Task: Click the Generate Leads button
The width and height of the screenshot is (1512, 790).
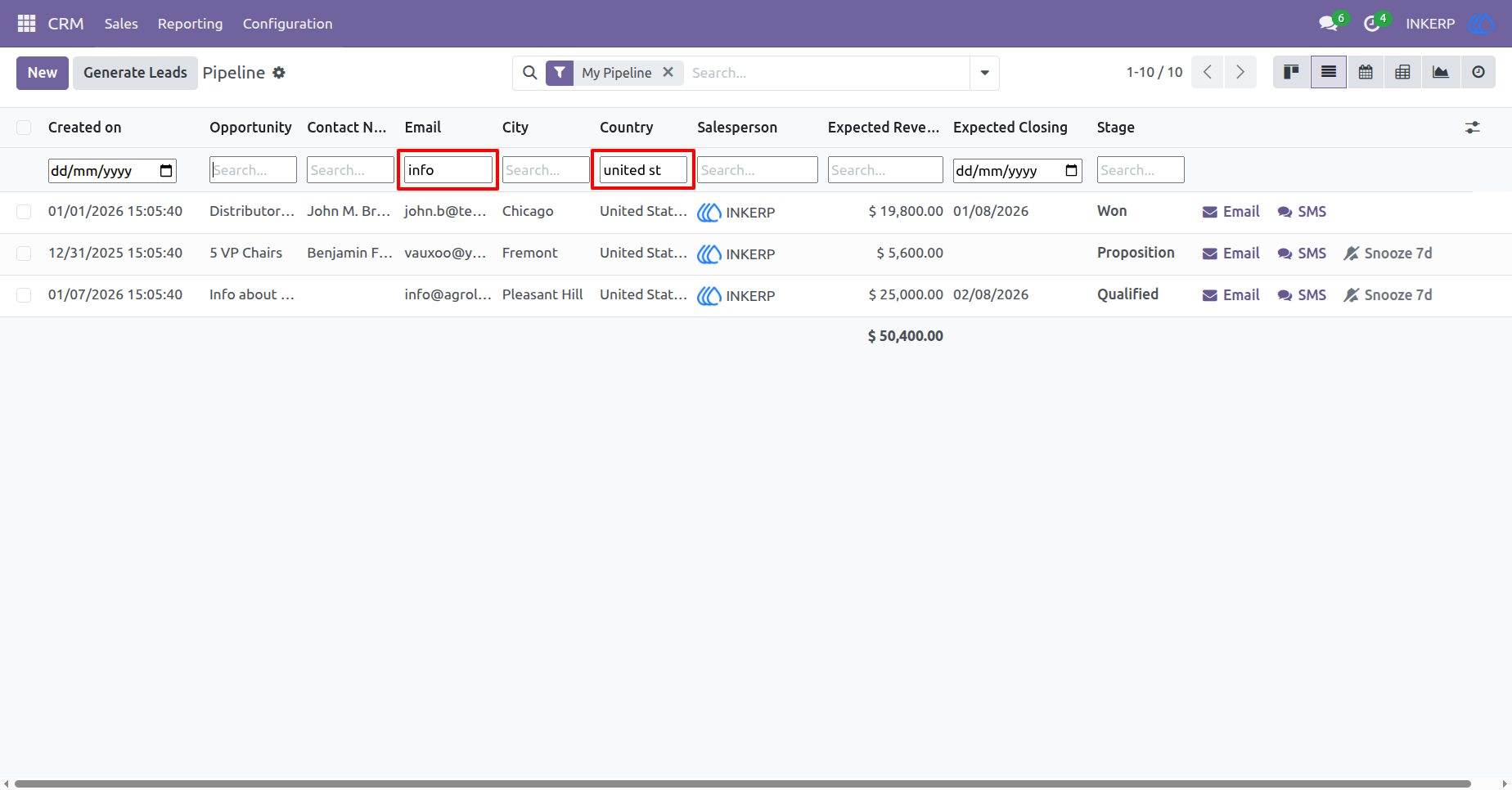Action: [135, 73]
